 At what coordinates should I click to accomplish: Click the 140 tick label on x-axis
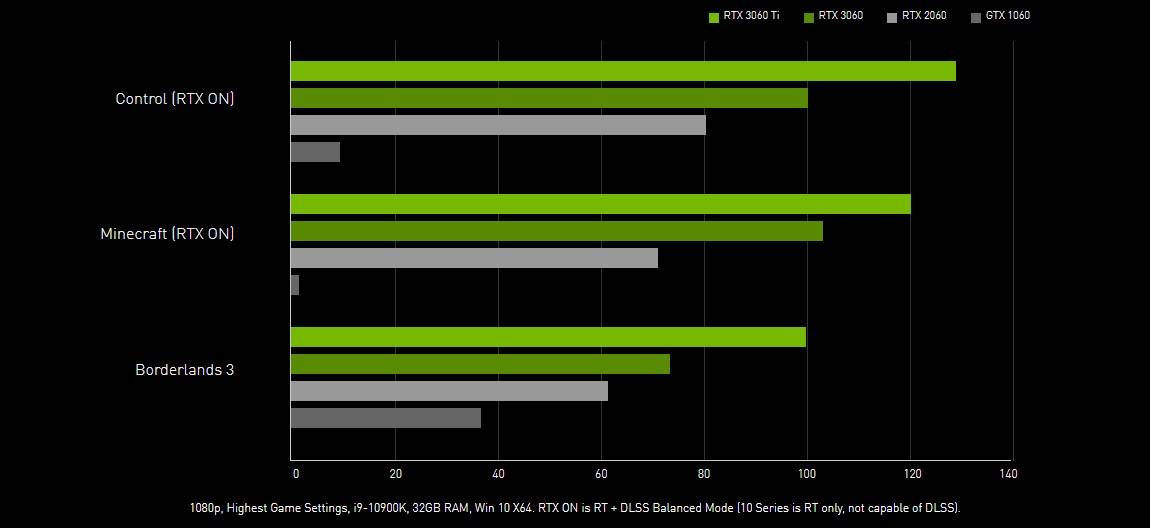click(1008, 474)
